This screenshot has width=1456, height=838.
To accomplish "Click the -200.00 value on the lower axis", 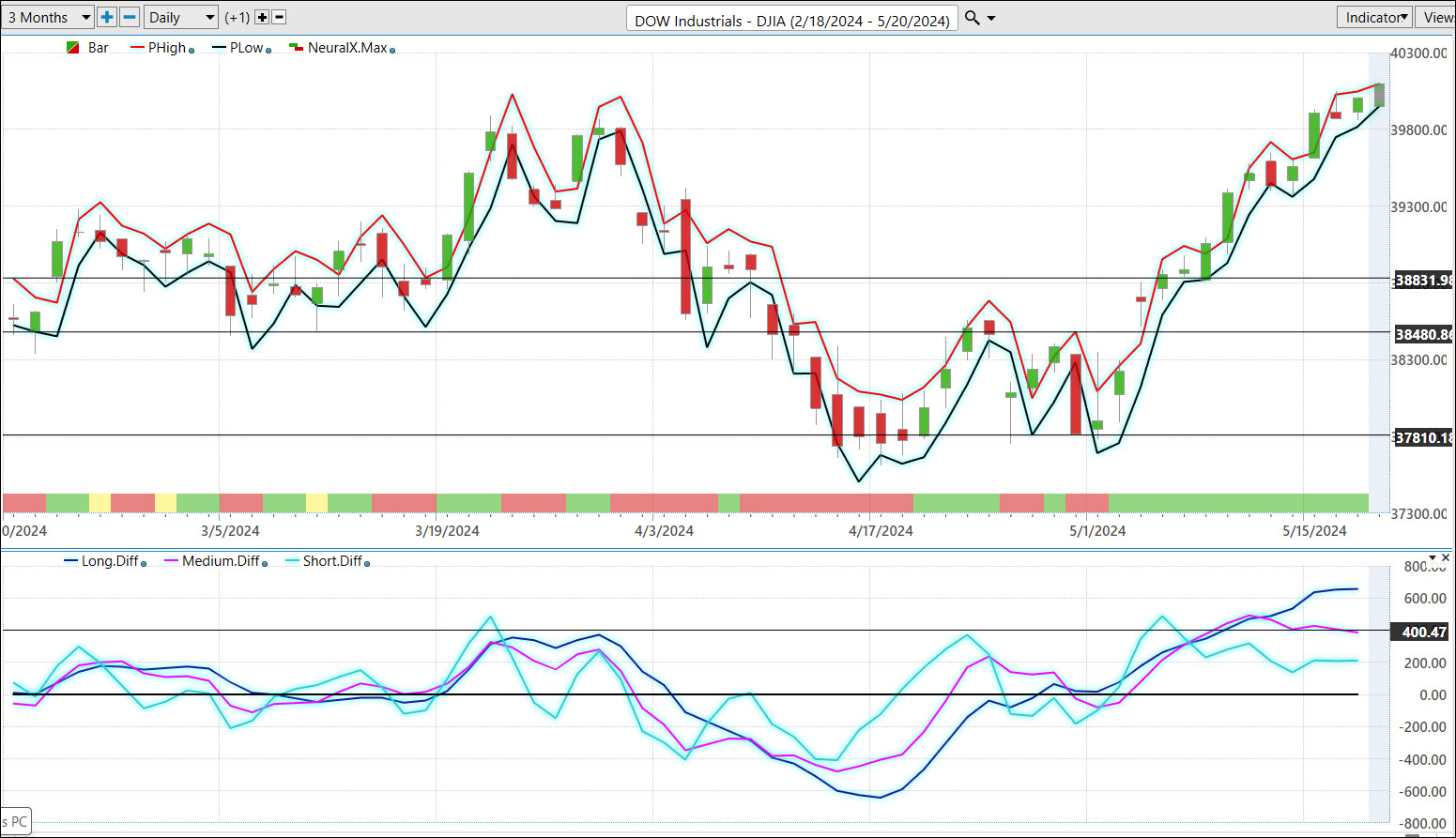I will click(x=1422, y=727).
